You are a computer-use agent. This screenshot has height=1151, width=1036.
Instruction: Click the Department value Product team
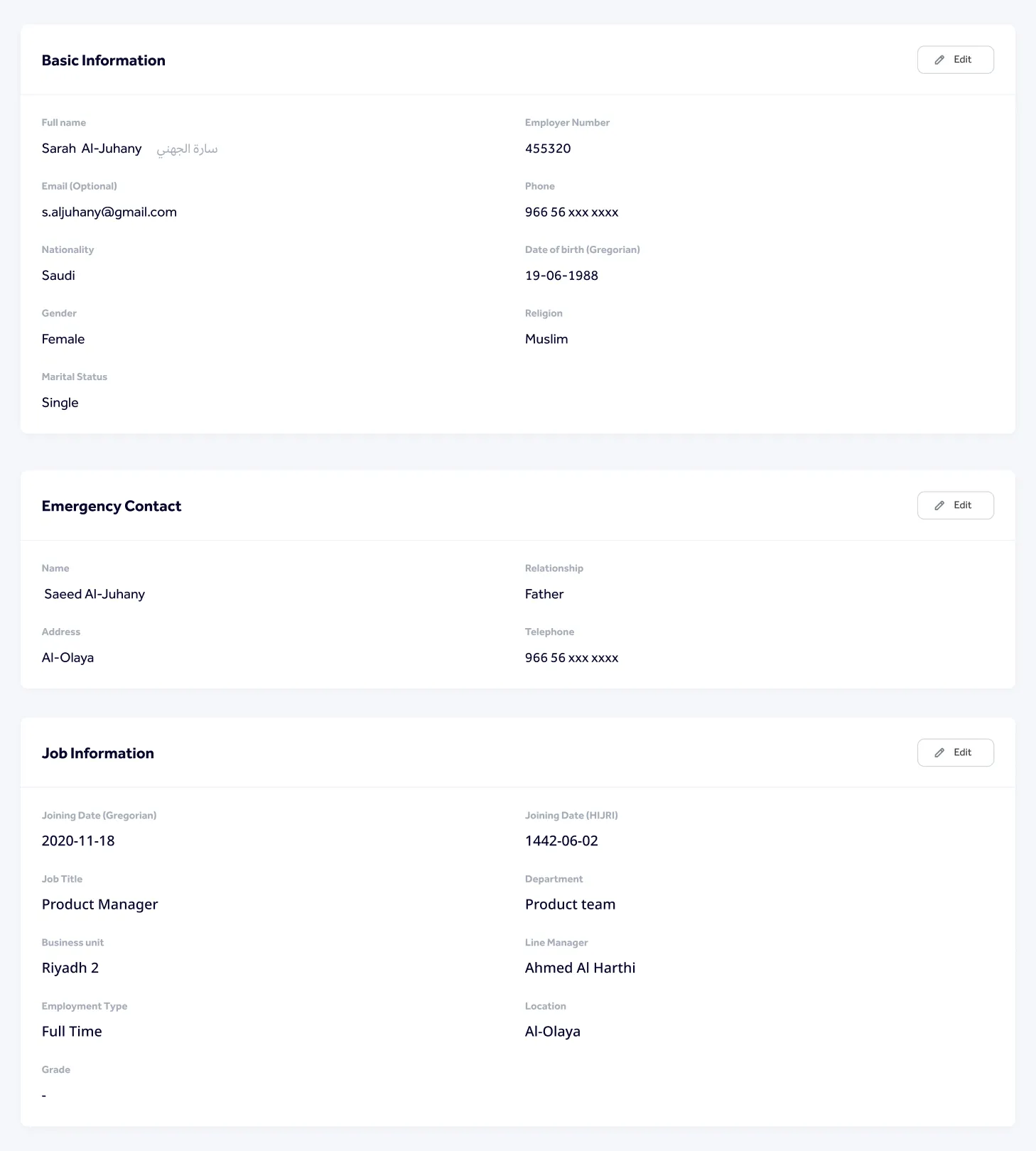pyautogui.click(x=570, y=904)
